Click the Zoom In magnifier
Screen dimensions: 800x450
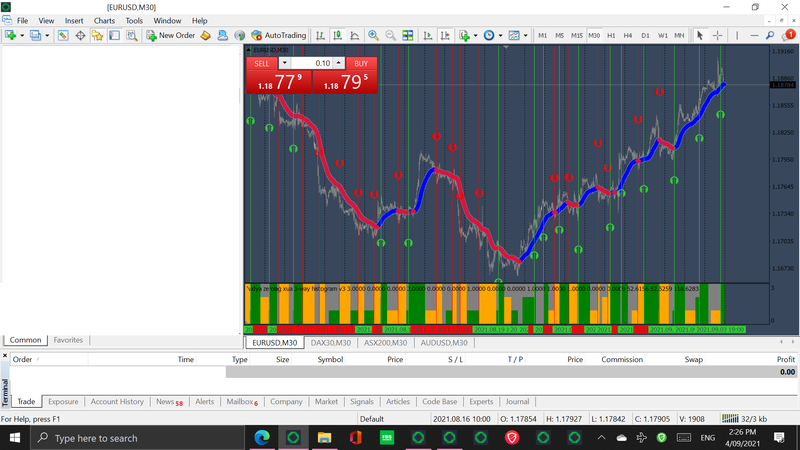point(373,35)
